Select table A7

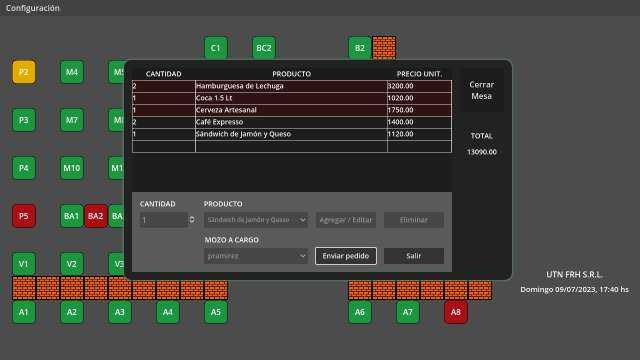[x=408, y=312]
